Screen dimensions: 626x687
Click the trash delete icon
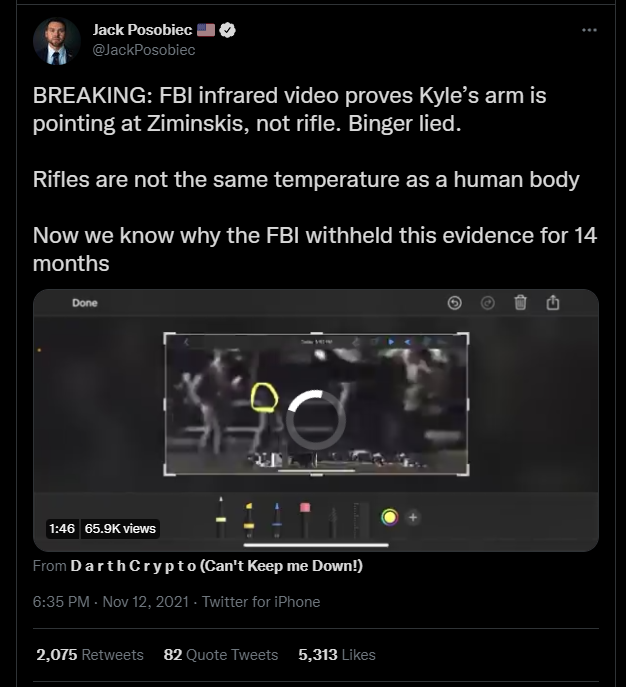point(520,302)
